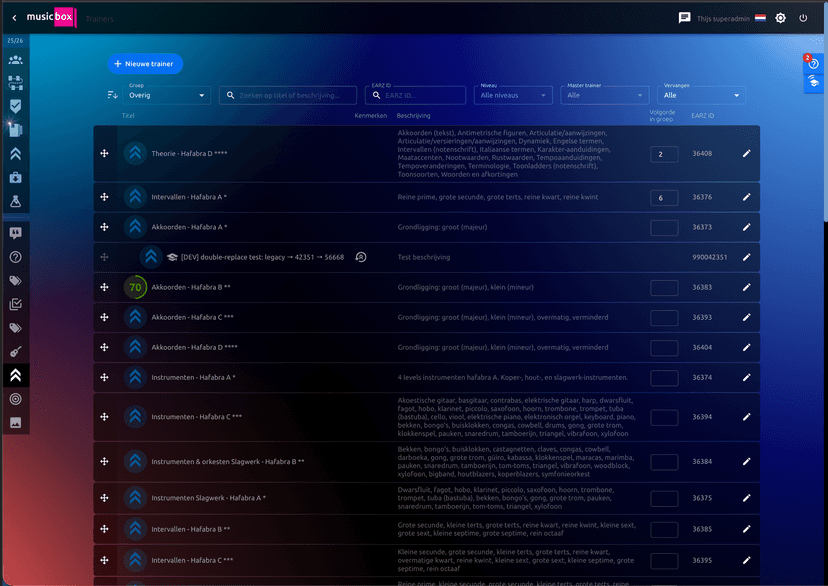Open Thijs superadmin user menu
828x586 pixels.
tap(723, 18)
